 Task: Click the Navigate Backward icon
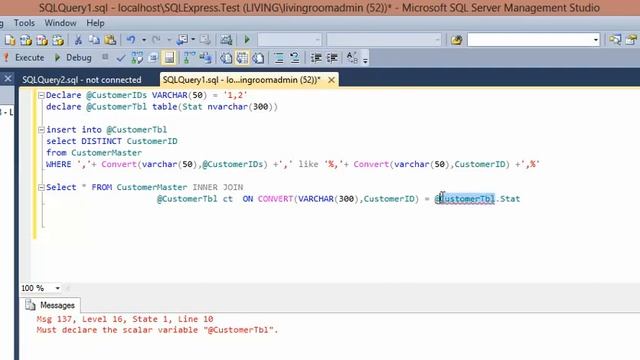tap(182, 40)
